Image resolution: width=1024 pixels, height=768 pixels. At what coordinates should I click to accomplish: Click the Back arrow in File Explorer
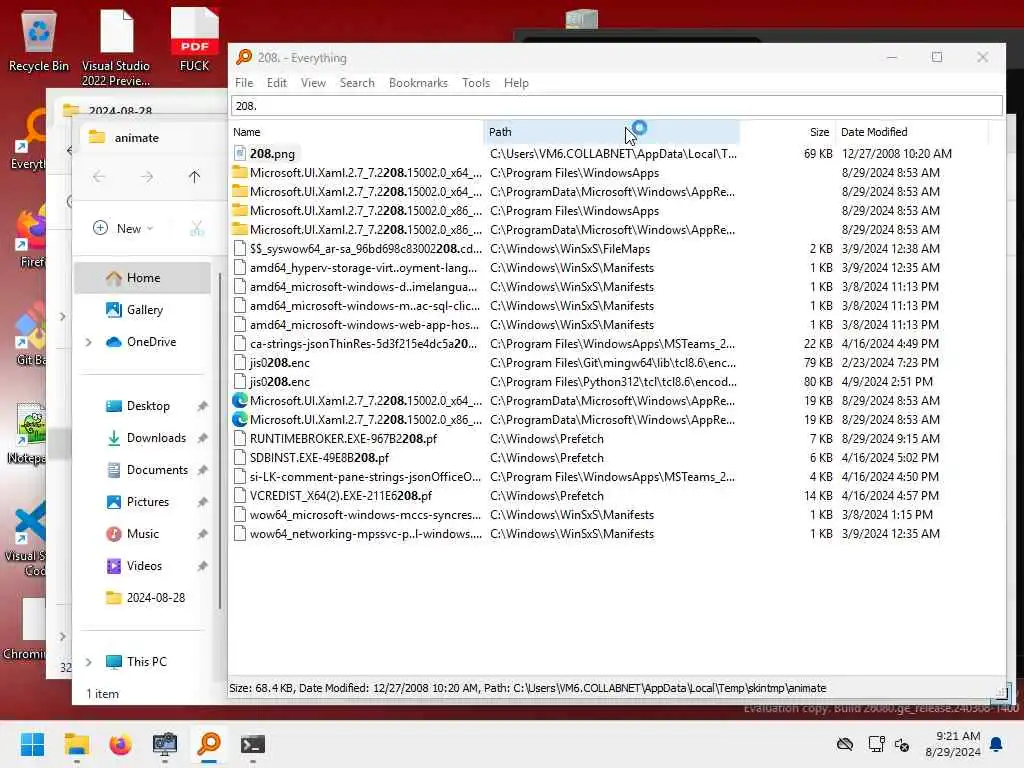click(x=99, y=176)
